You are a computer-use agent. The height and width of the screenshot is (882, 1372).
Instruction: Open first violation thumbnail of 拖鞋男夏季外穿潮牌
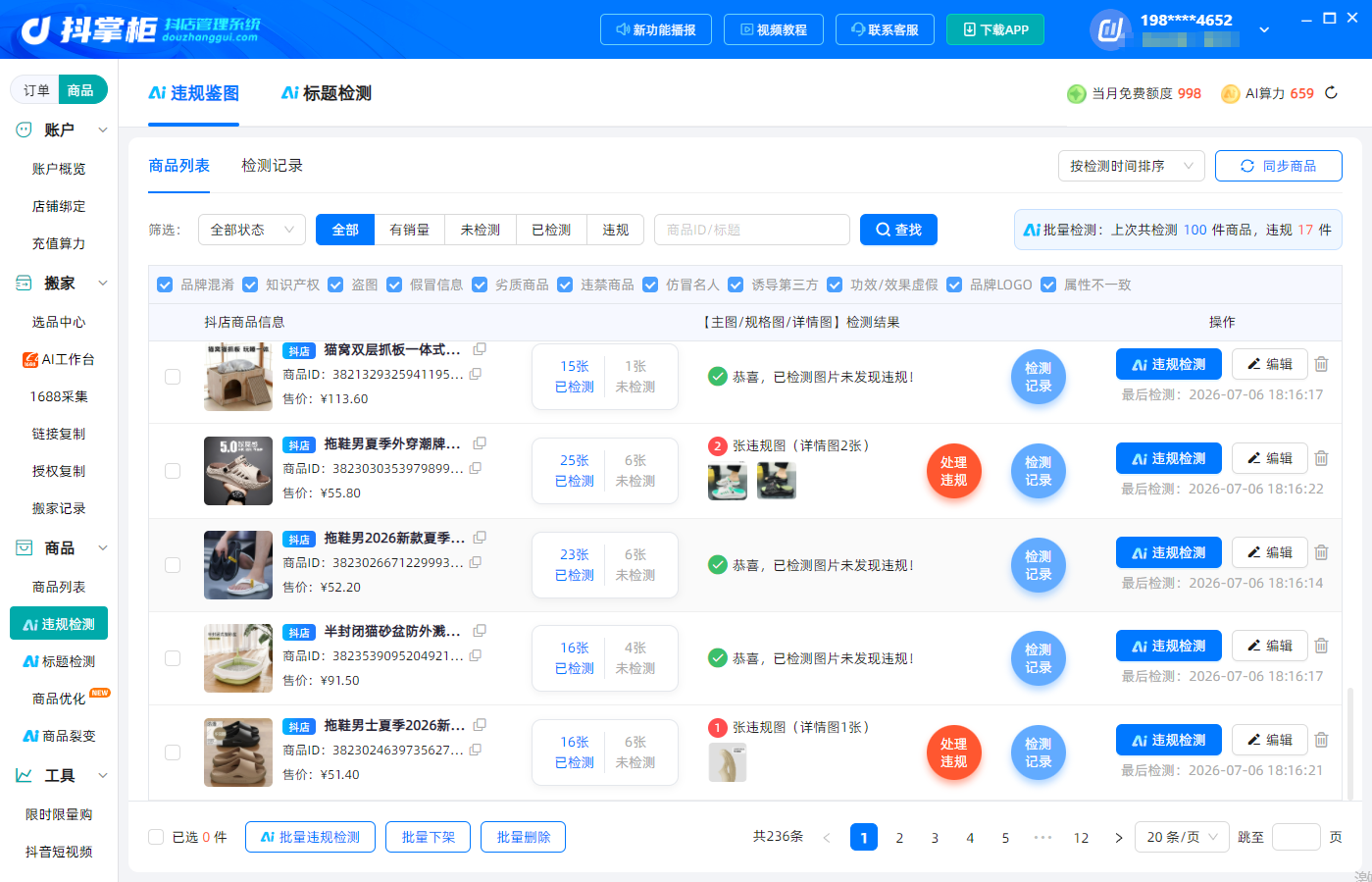(728, 481)
